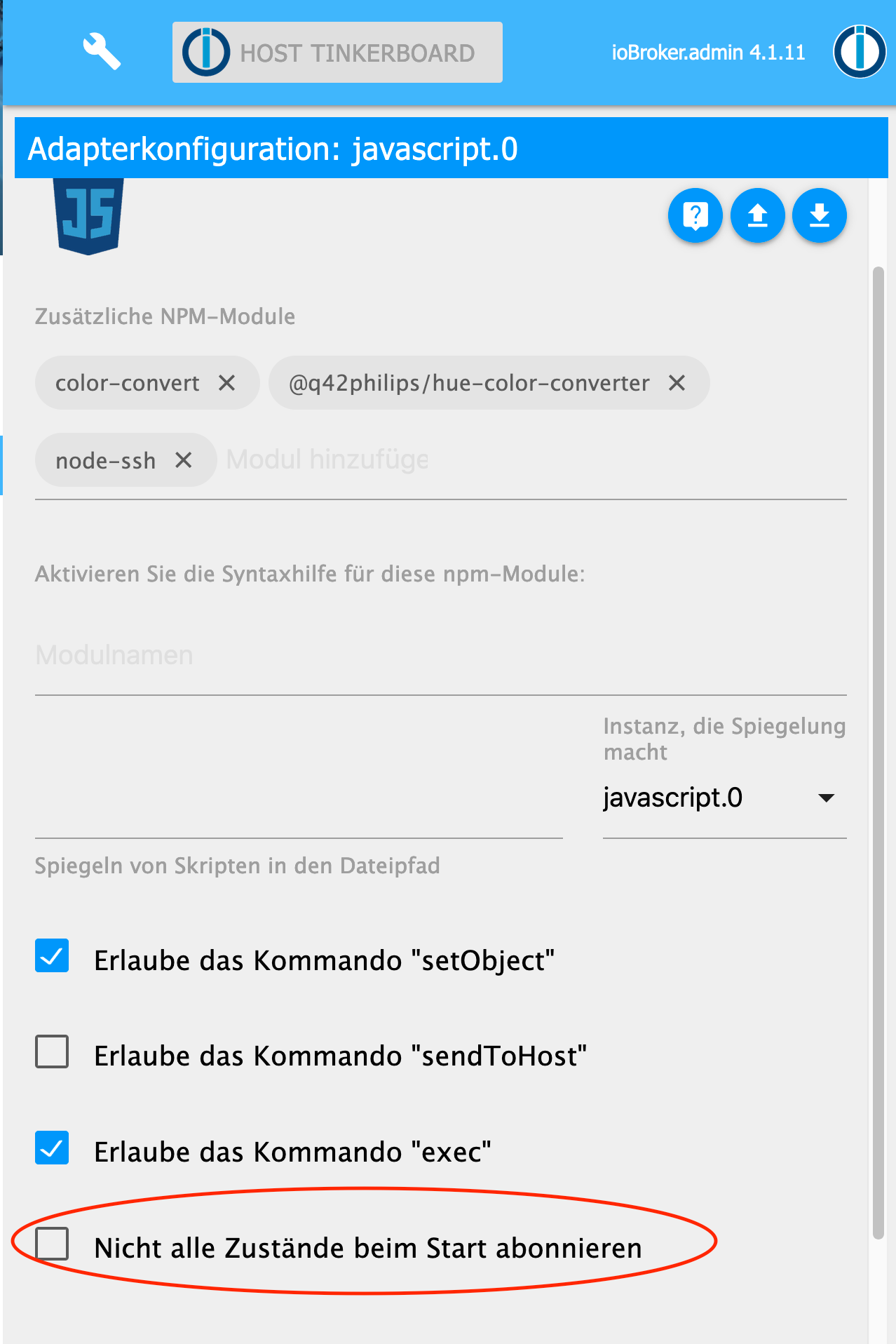896x1344 pixels.
Task: Click the upload configuration arrow icon
Action: [x=757, y=215]
